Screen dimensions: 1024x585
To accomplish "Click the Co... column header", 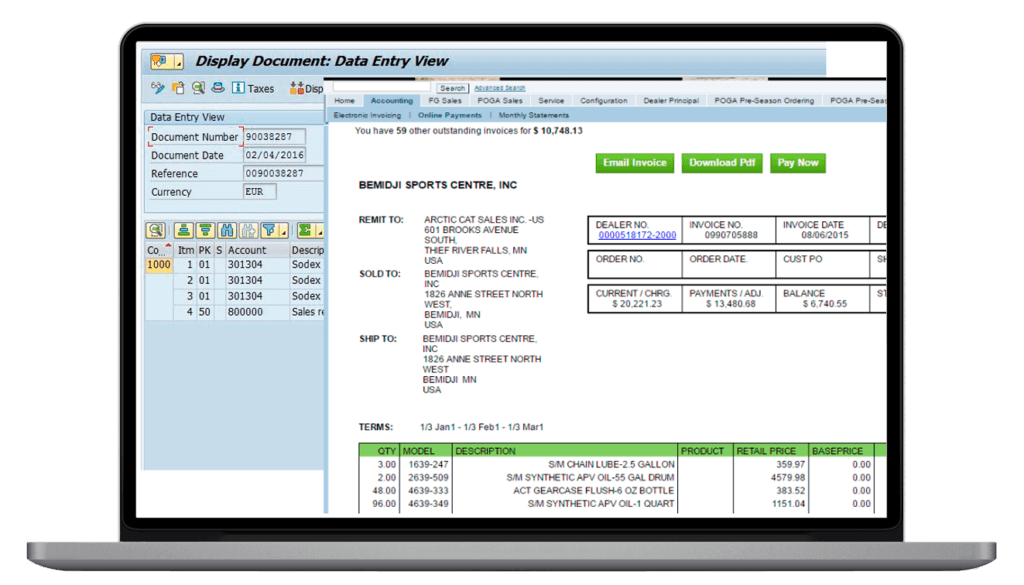I will [x=159, y=250].
